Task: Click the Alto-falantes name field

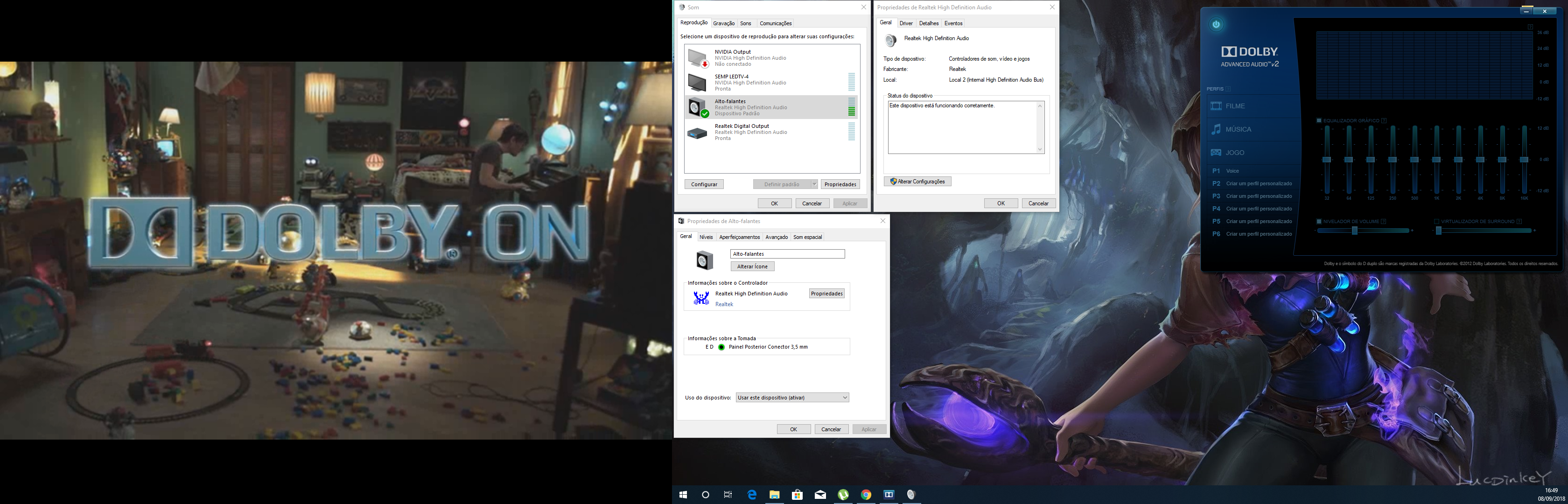Action: [788, 254]
